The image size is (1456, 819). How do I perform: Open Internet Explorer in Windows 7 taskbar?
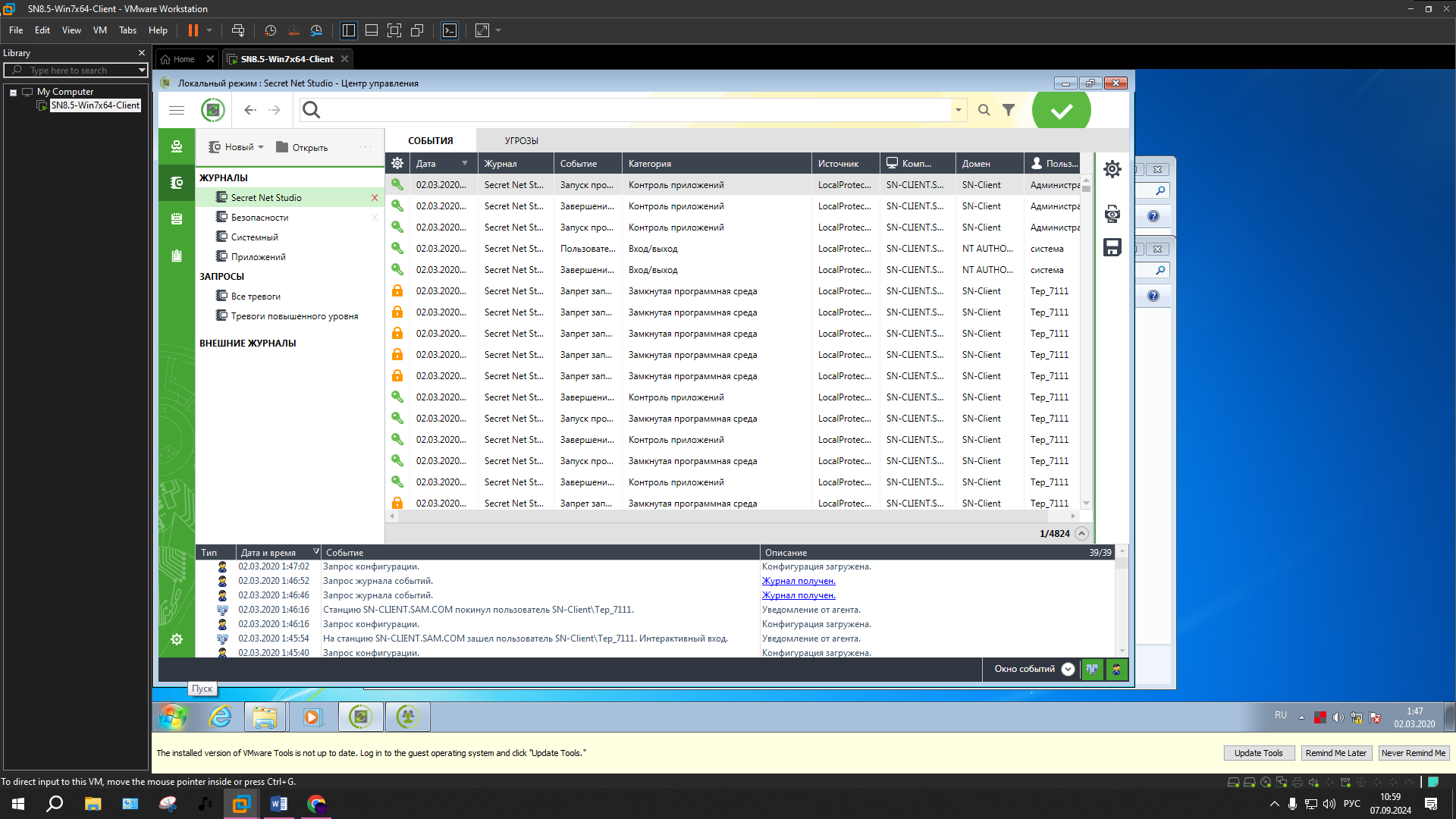click(x=220, y=717)
